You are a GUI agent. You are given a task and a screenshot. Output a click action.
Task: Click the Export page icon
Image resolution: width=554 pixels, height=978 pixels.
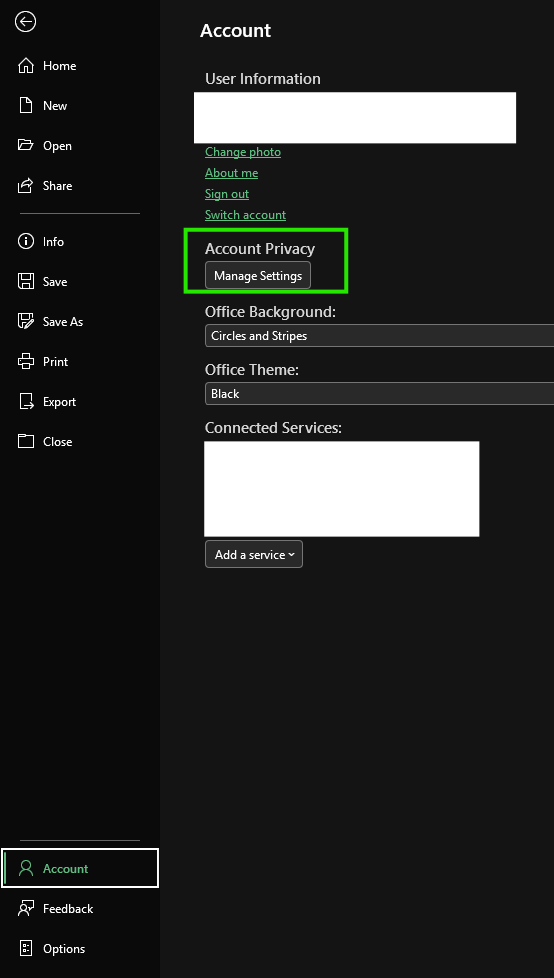(26, 401)
